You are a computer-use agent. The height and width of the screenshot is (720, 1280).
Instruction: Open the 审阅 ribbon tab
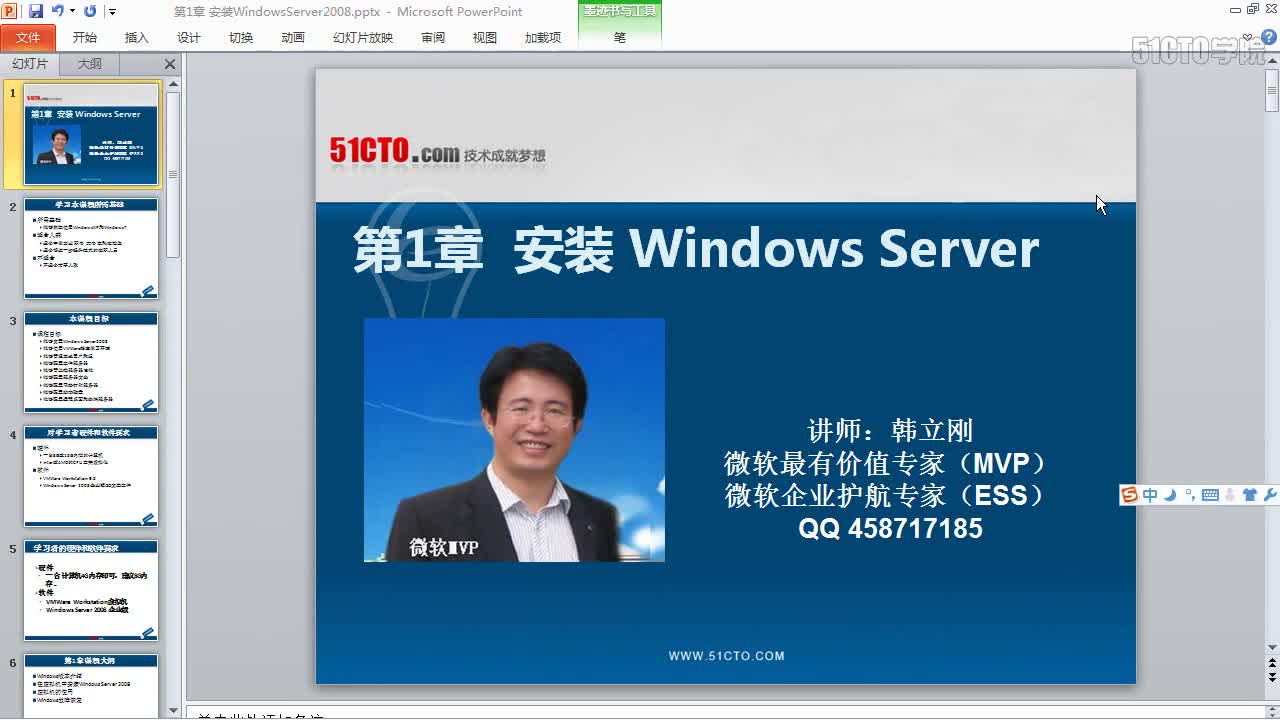coord(433,38)
